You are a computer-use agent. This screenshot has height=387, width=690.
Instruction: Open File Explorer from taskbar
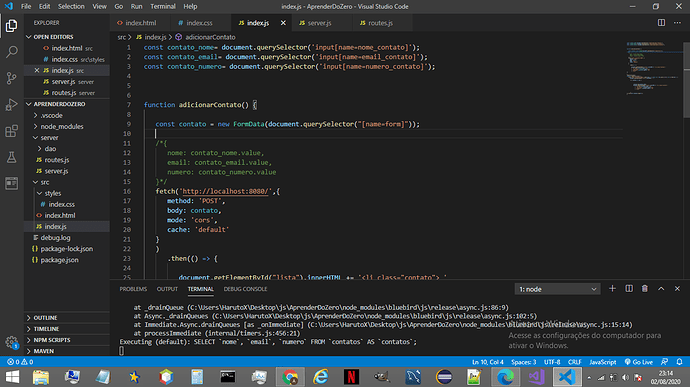[41, 377]
